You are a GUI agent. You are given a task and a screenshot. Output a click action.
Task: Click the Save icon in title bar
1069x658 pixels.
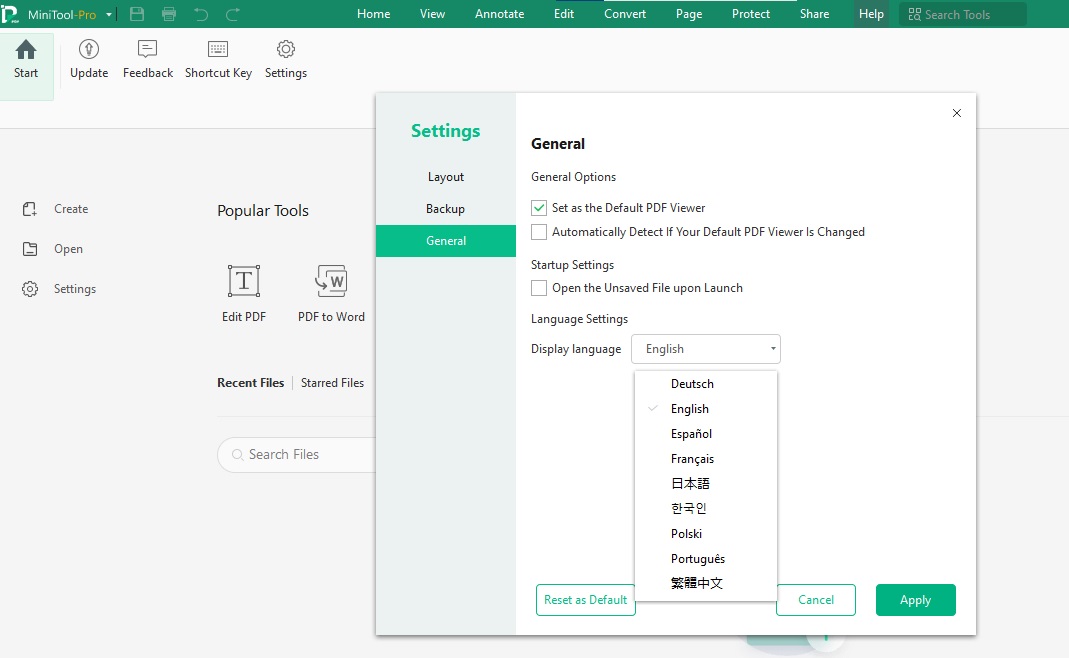tap(137, 14)
